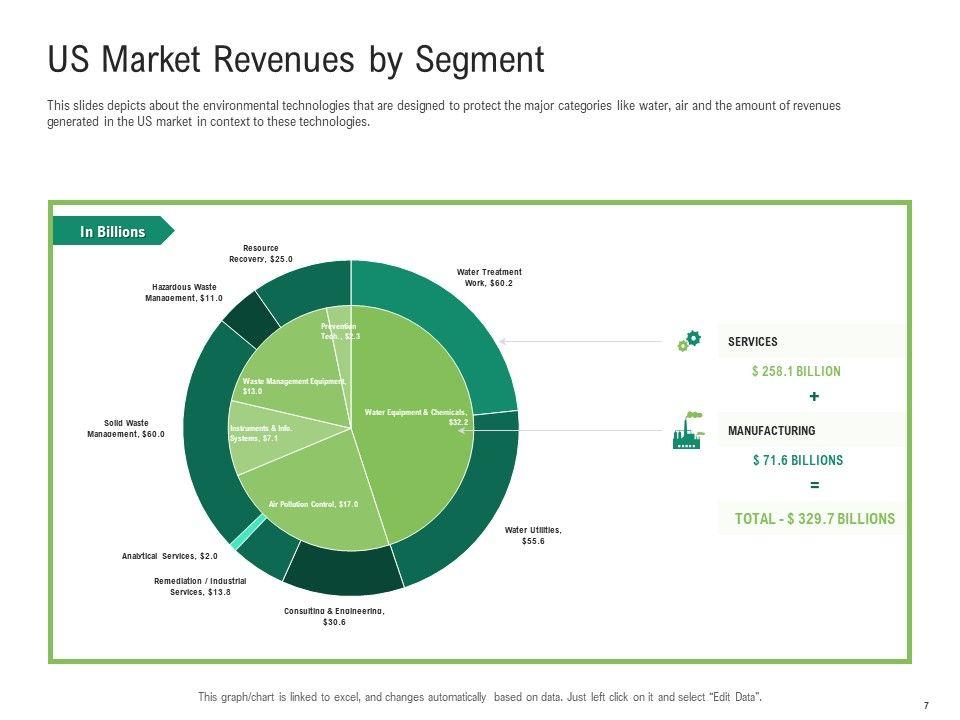The image size is (960, 720).
Task: Select the Resource Recovery $25.0 label
Action: click(261, 253)
